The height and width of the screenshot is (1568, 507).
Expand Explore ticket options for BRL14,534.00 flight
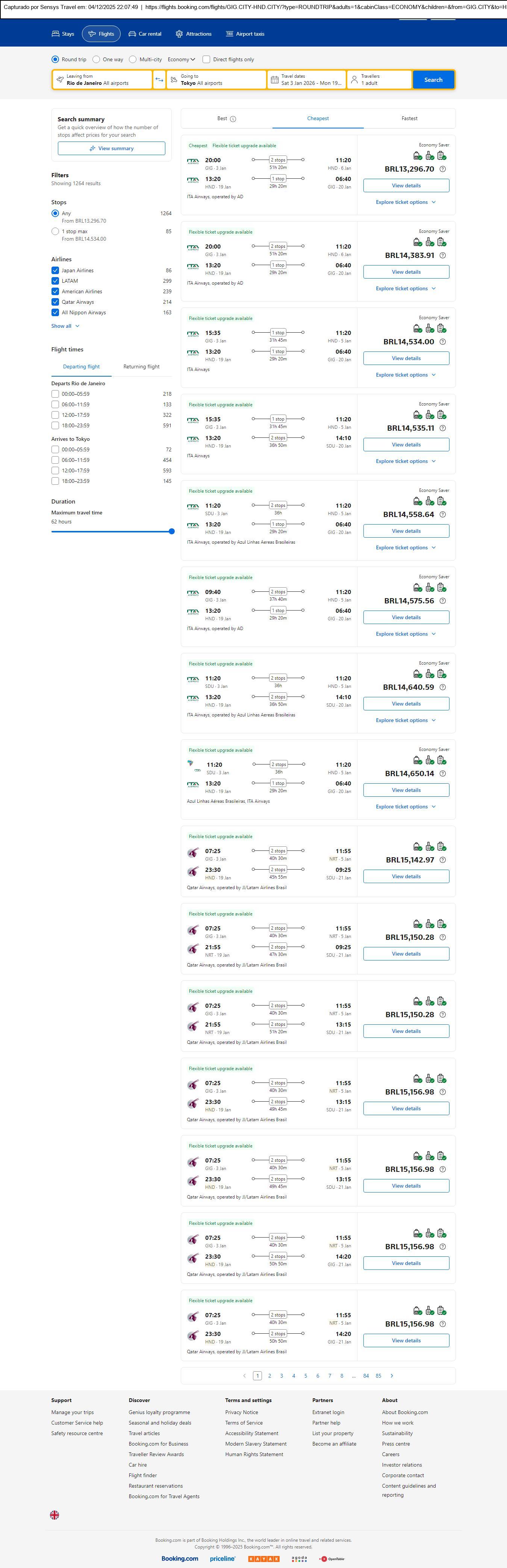(405, 375)
